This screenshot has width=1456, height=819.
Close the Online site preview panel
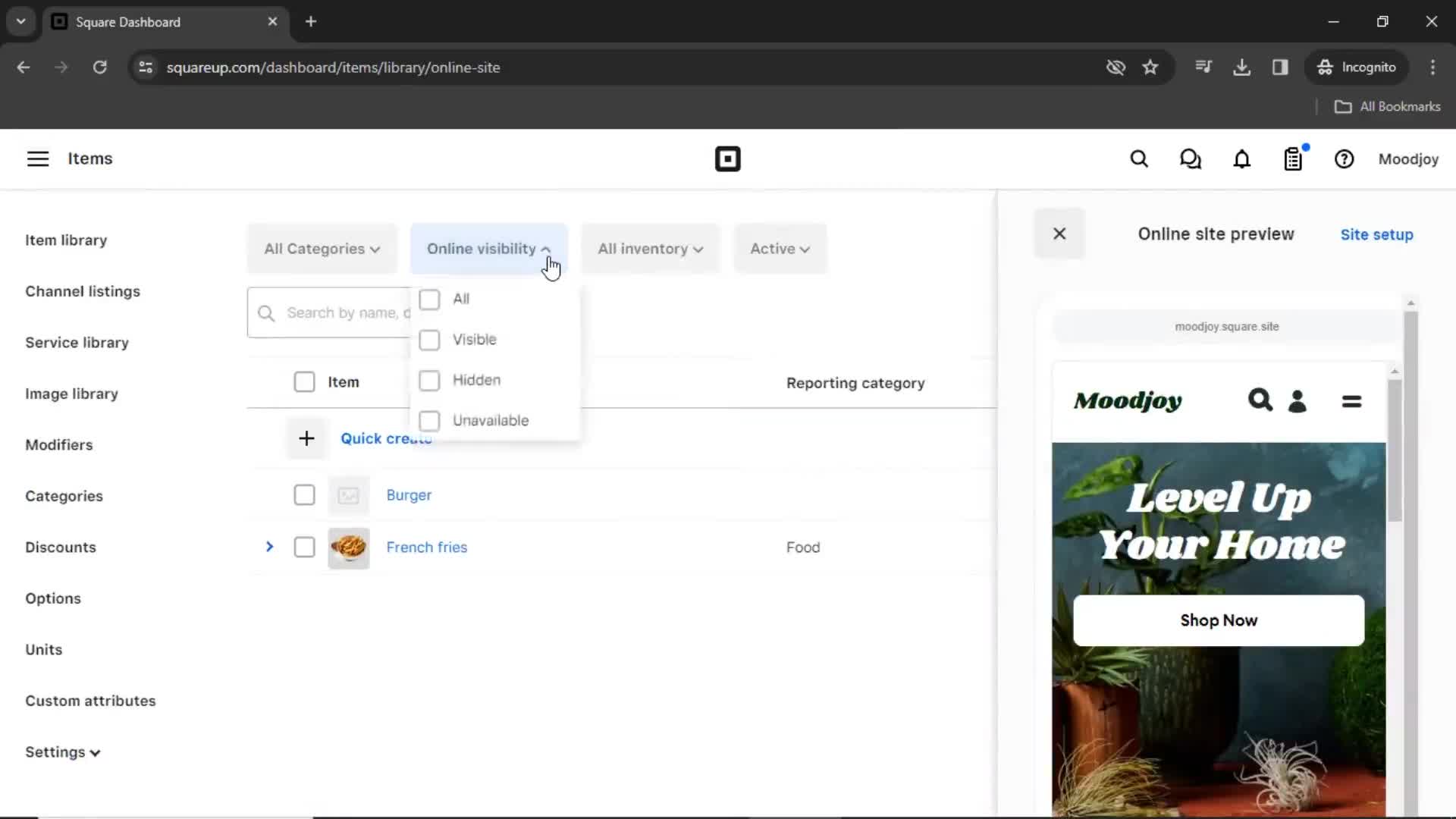1059,233
